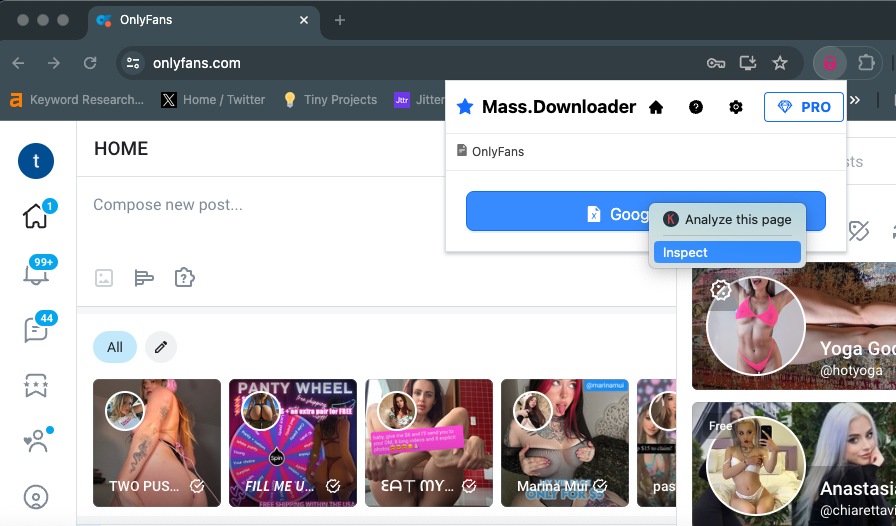This screenshot has height=526, width=896.
Task: Select the All filter chip
Action: pyautogui.click(x=115, y=347)
